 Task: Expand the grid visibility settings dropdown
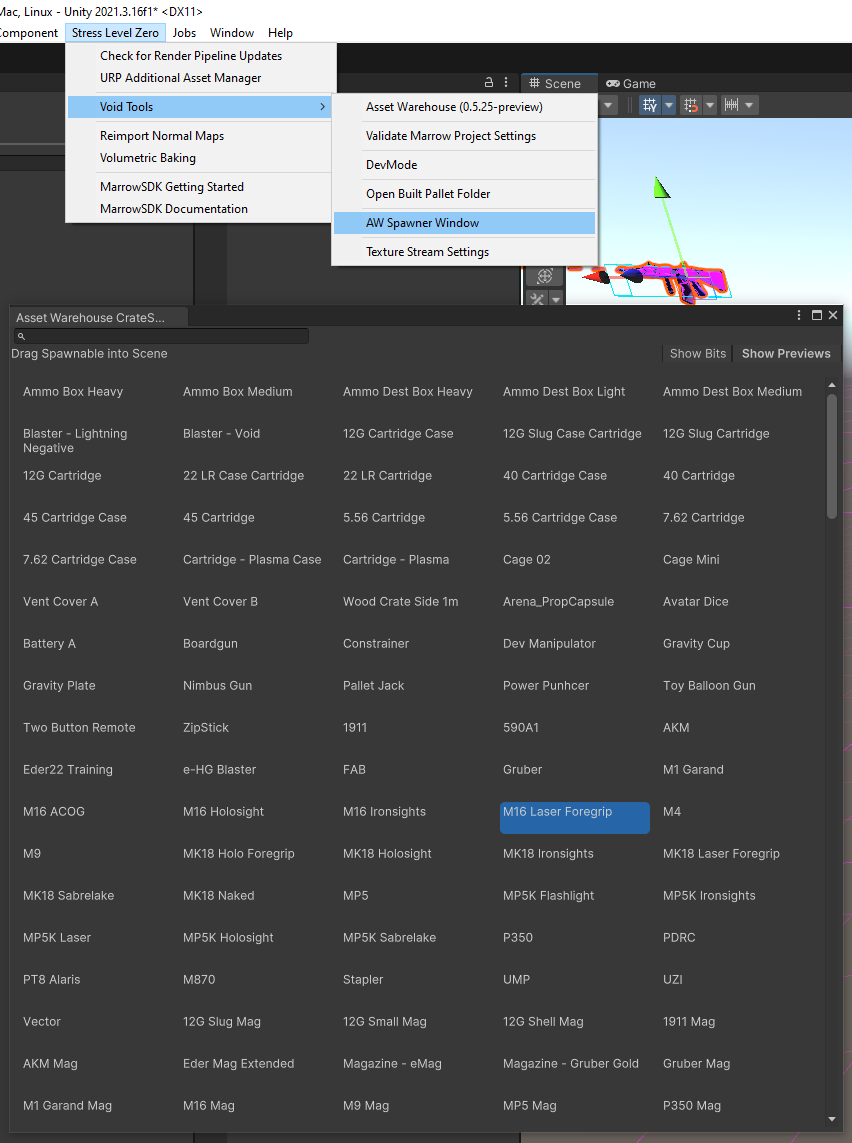pyautogui.click(x=669, y=105)
